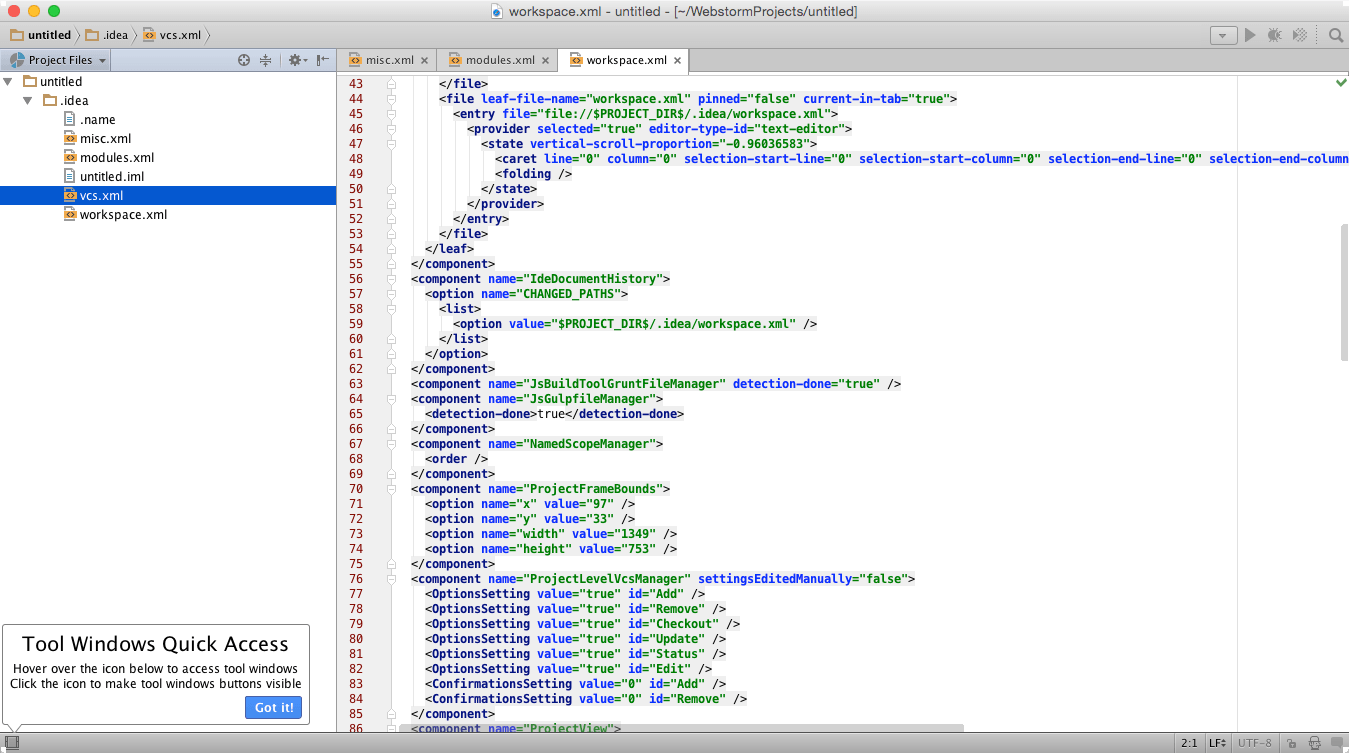This screenshot has width=1349, height=753.
Task: Click the .idea folder icon in tree
Action: pos(50,101)
